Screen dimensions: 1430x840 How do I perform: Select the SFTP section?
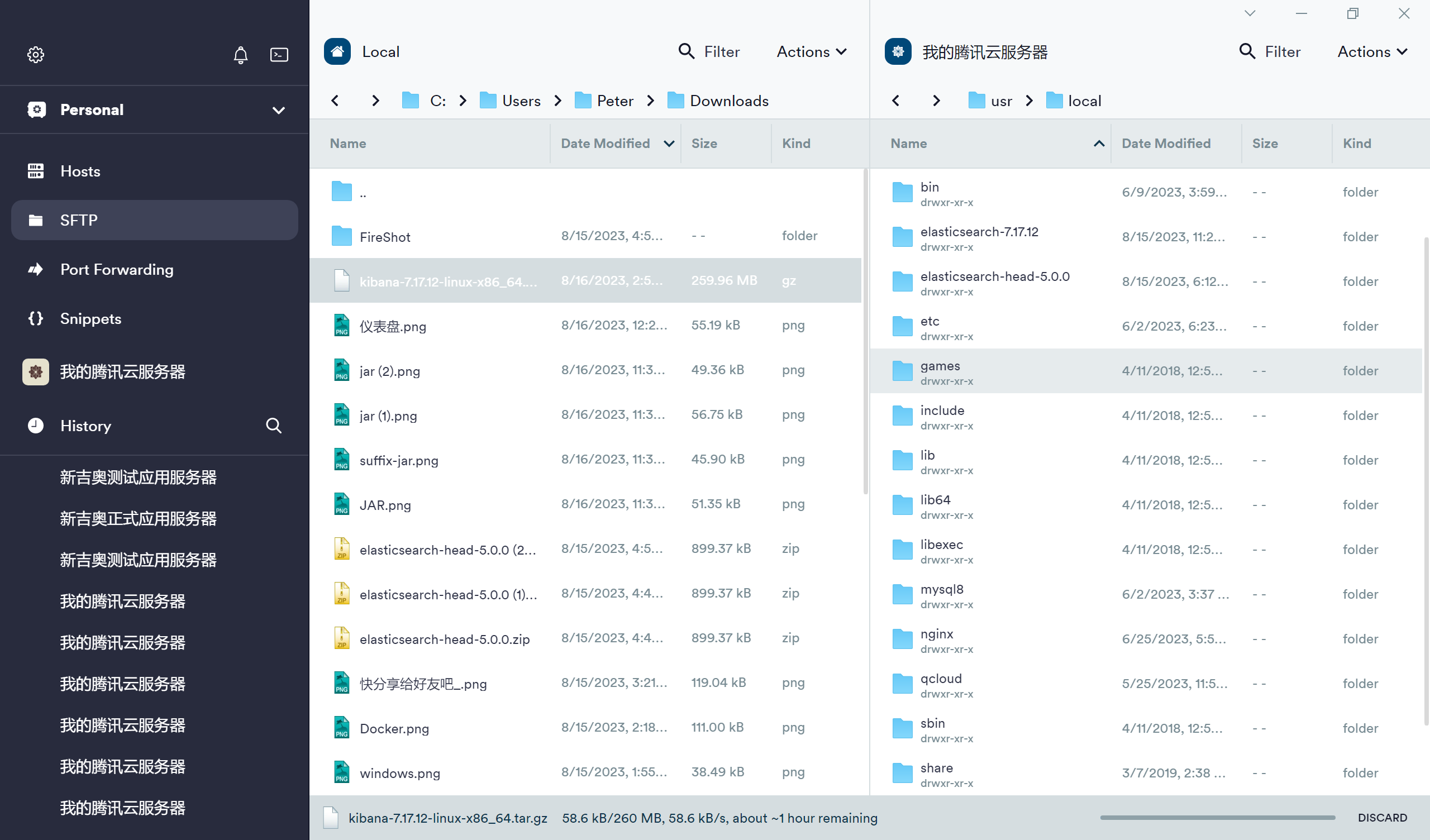tap(154, 219)
